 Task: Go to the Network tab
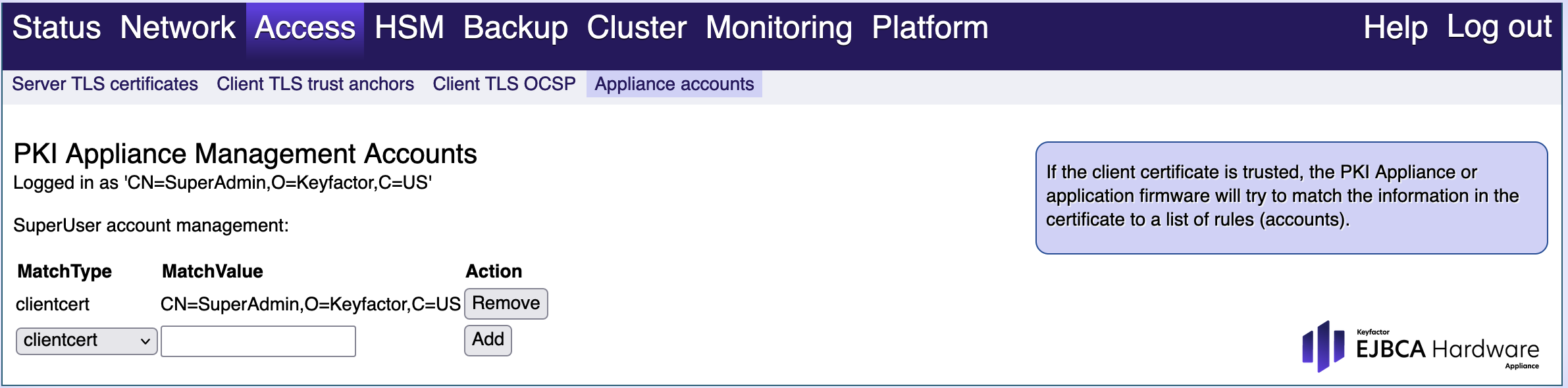pyautogui.click(x=178, y=28)
